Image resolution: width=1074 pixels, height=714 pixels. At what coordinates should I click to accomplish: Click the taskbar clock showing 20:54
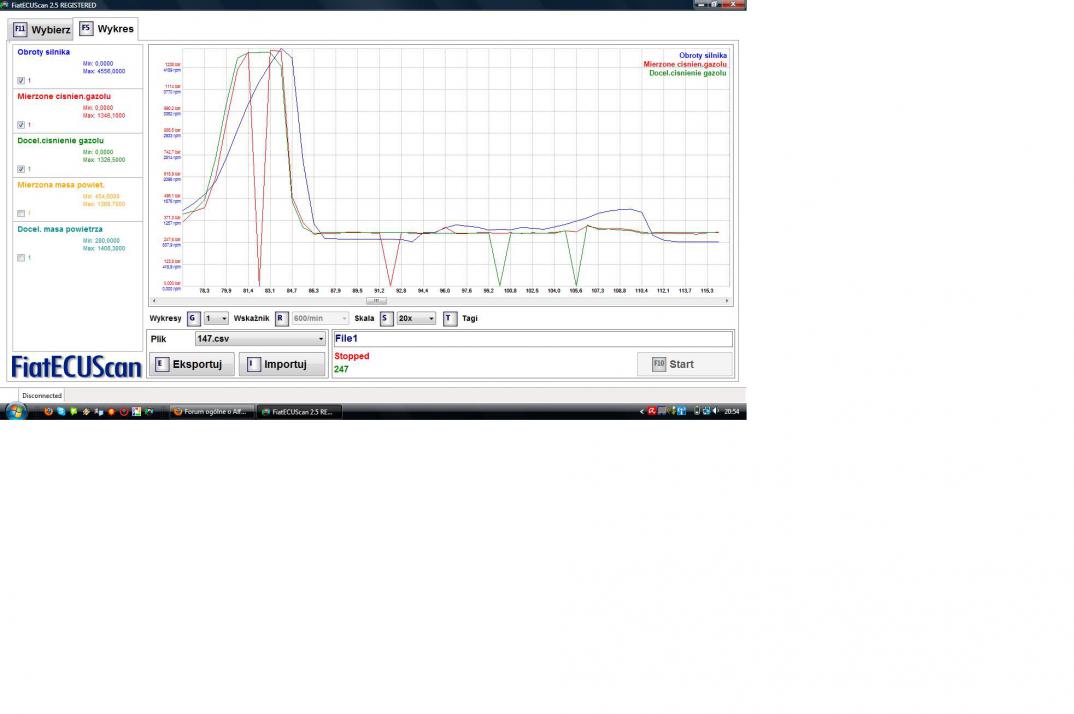[x=732, y=412]
